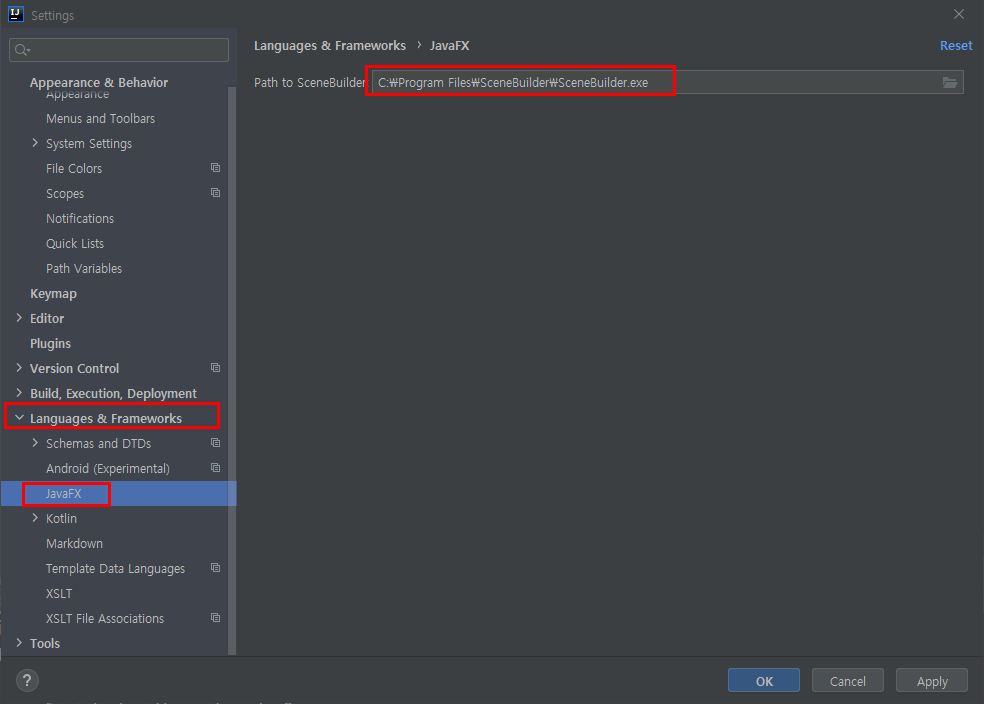Open XSLT settings
This screenshot has height=704, width=984.
[x=59, y=594]
